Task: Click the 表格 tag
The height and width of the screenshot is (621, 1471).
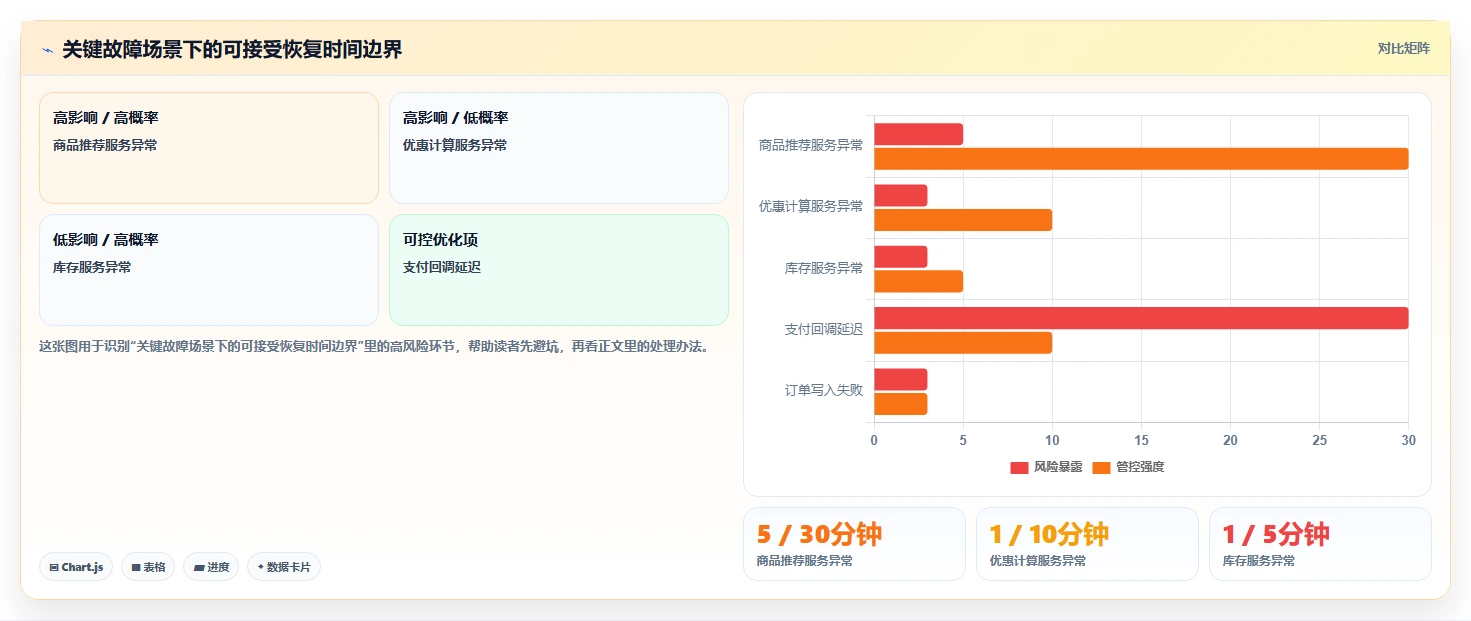Action: coord(148,567)
